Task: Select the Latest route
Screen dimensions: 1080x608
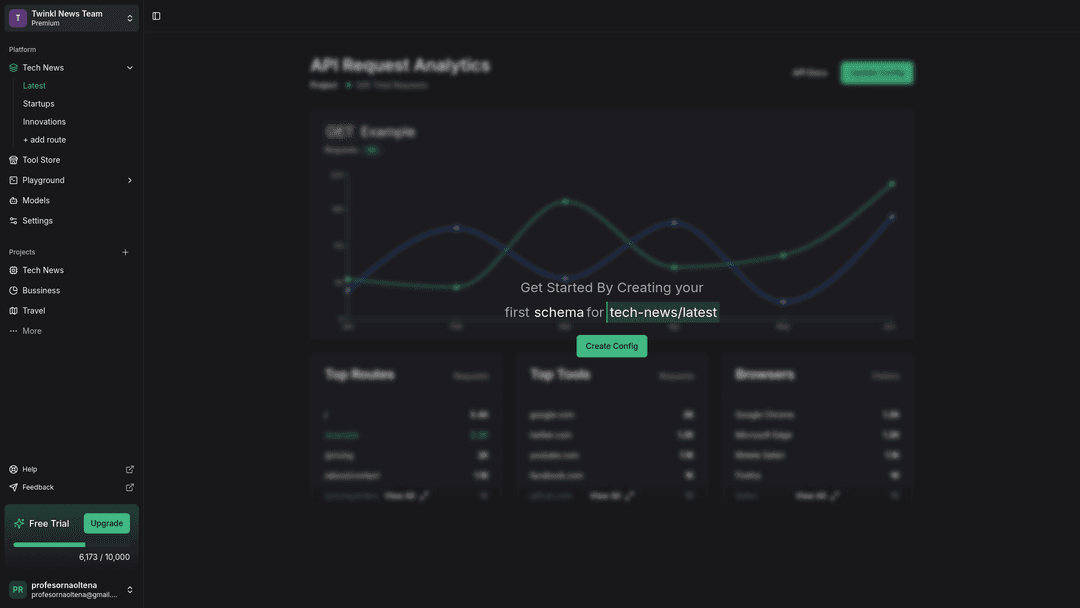Action: pyautogui.click(x=34, y=86)
